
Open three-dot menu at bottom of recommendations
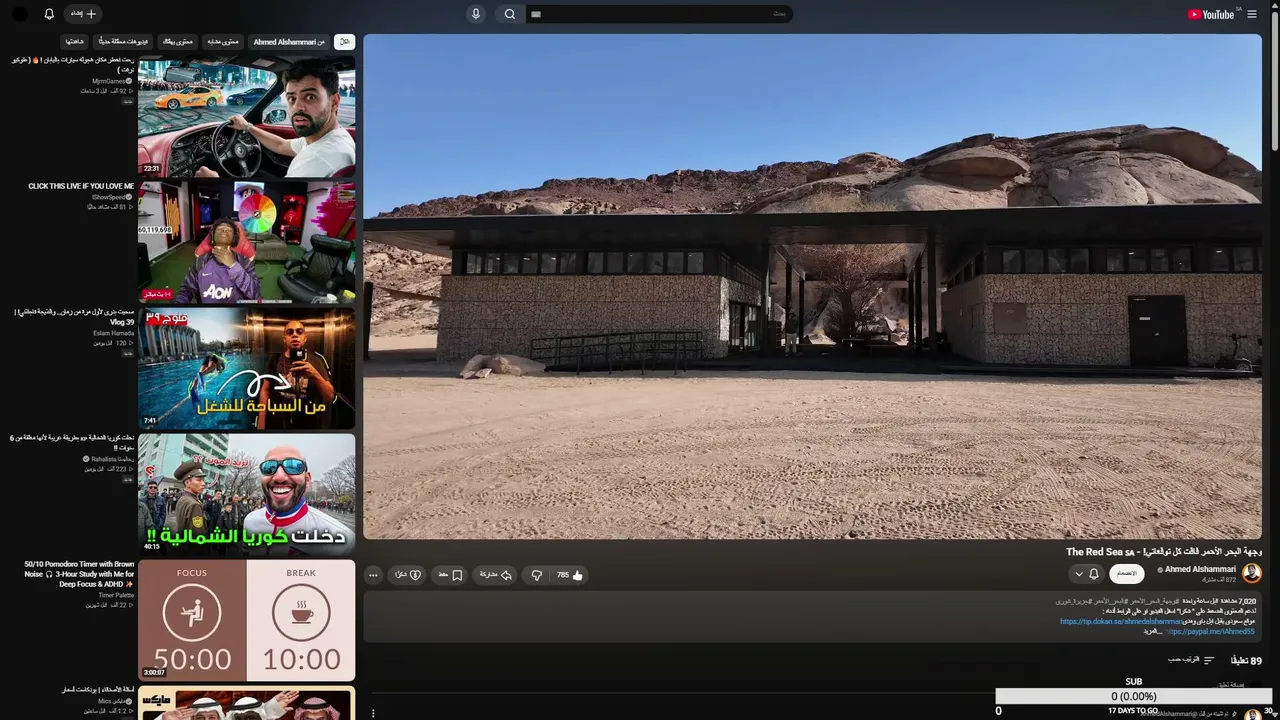[373, 713]
